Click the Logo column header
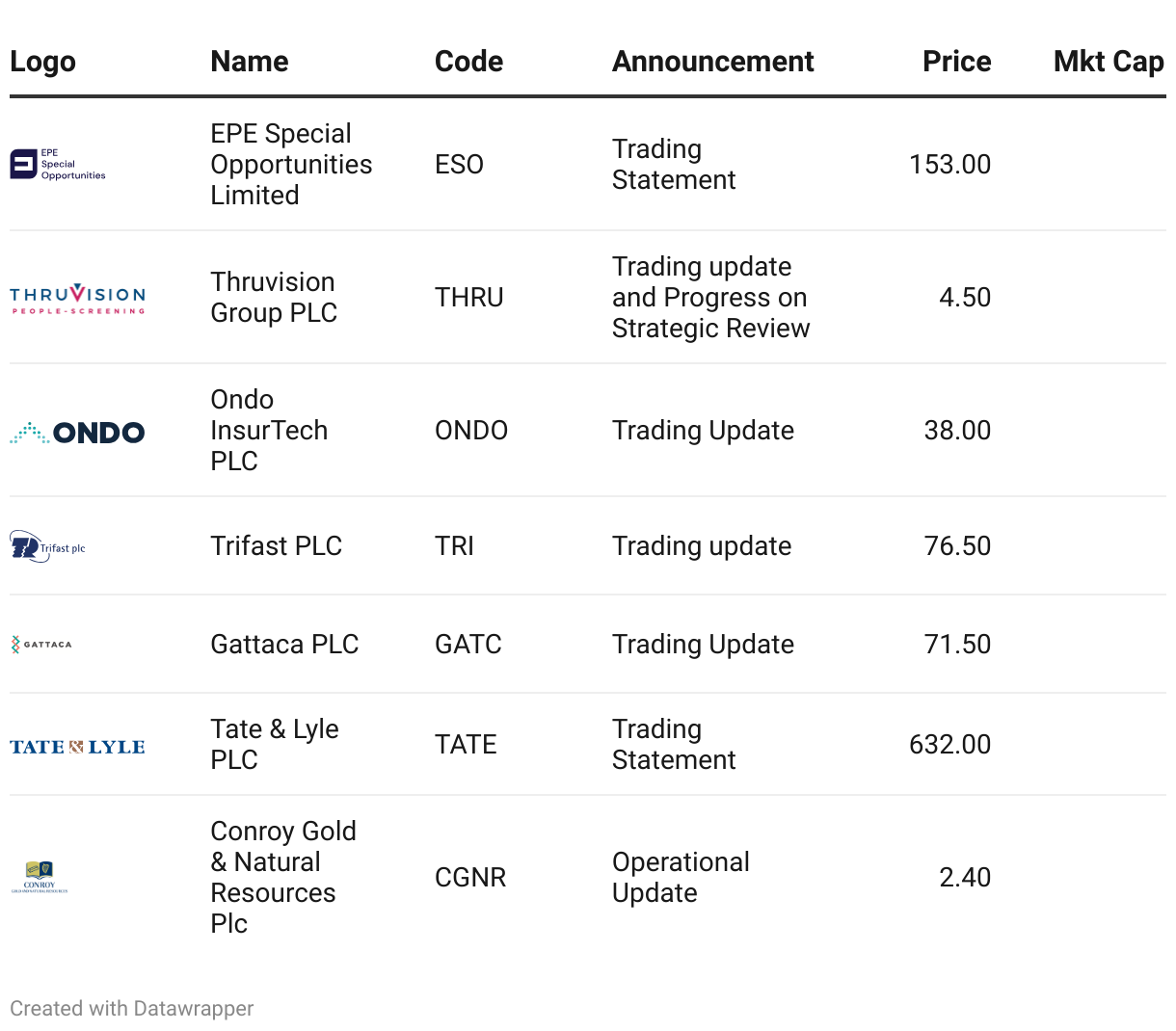The width and height of the screenshot is (1176, 1031). [42, 62]
